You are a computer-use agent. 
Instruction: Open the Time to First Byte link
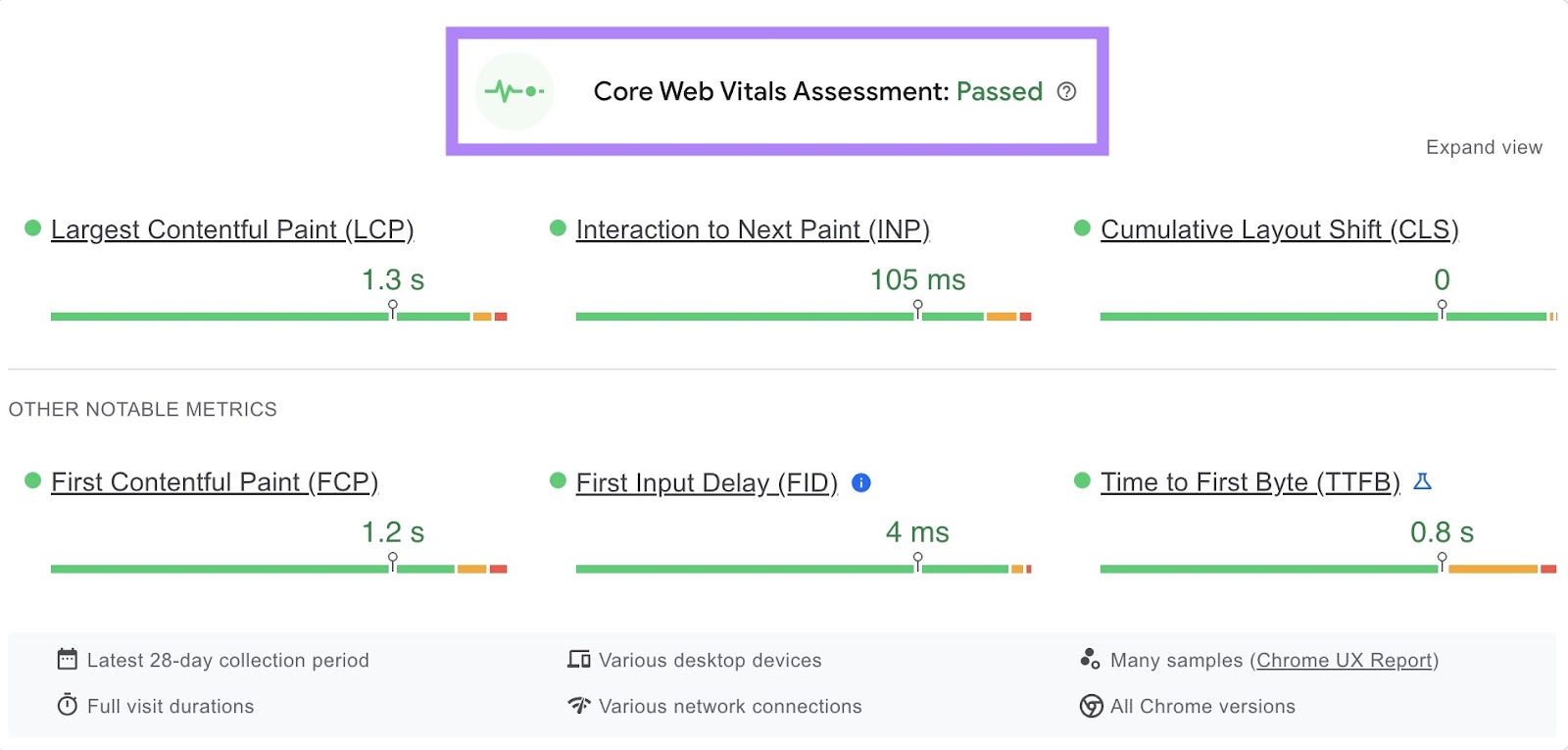point(1250,482)
